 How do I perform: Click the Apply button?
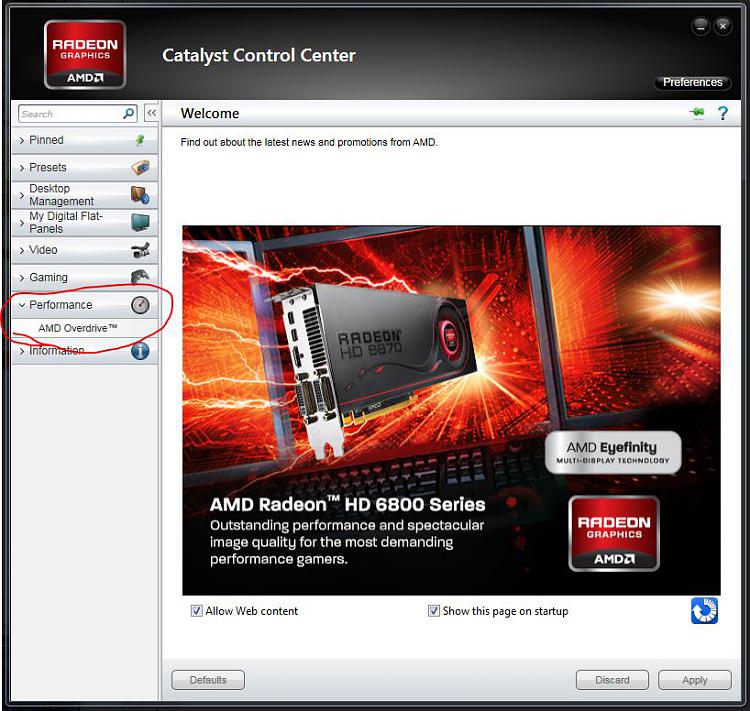tap(695, 680)
